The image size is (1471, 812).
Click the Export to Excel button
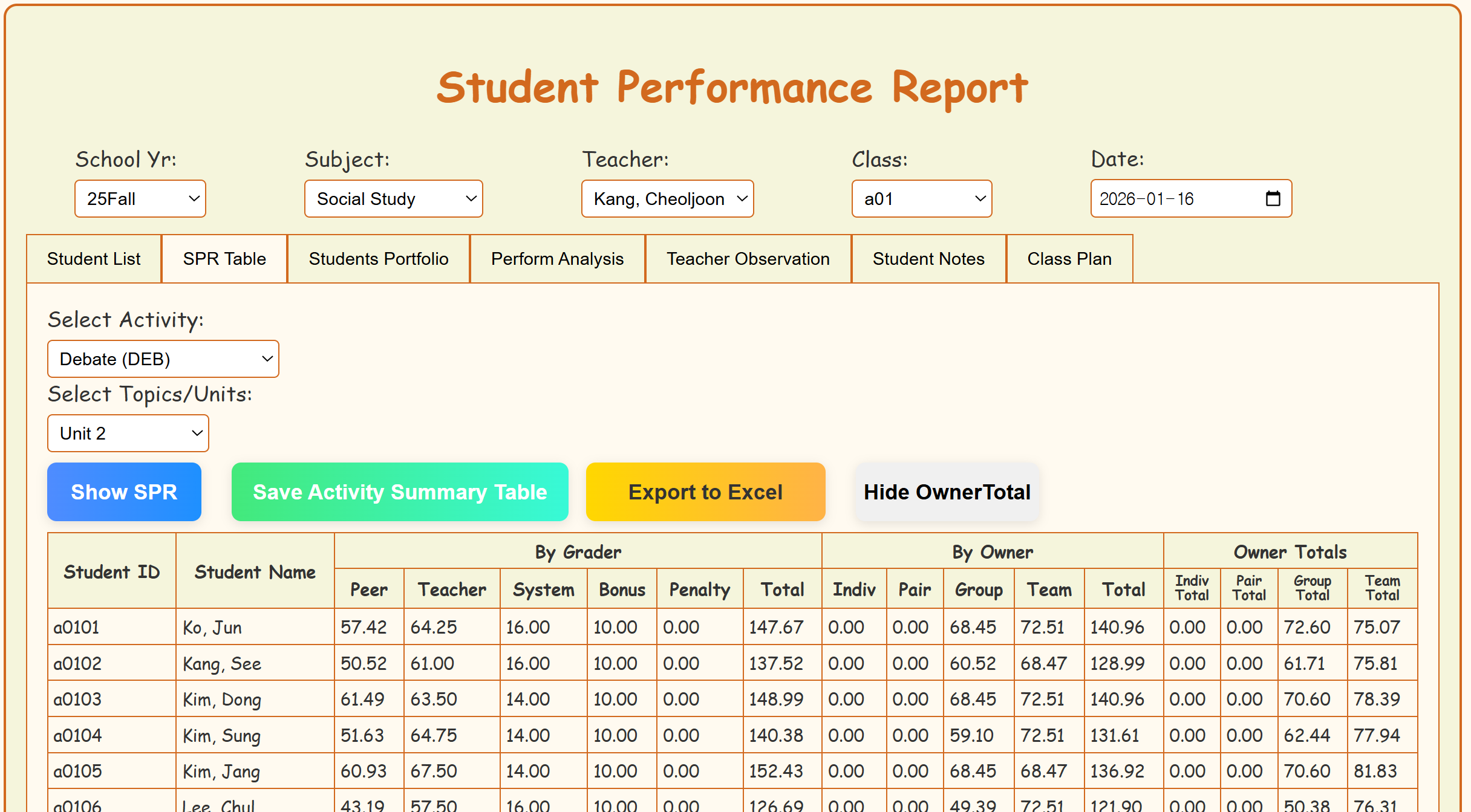tap(705, 492)
